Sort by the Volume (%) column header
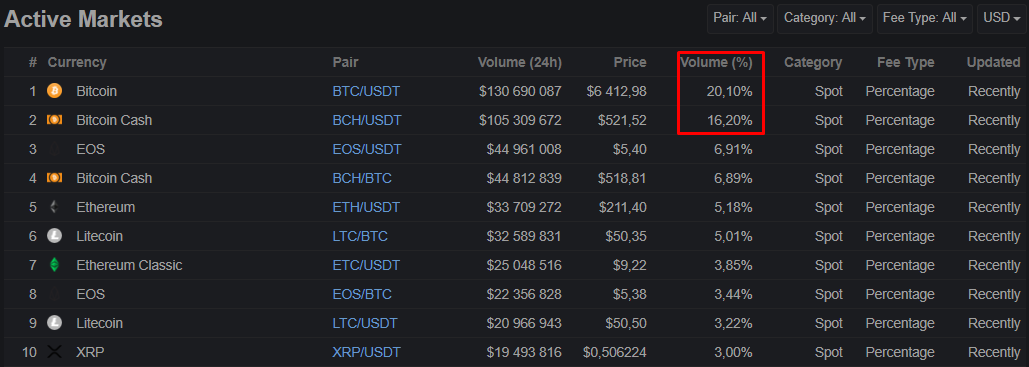This screenshot has height=367, width=1029. (x=716, y=62)
